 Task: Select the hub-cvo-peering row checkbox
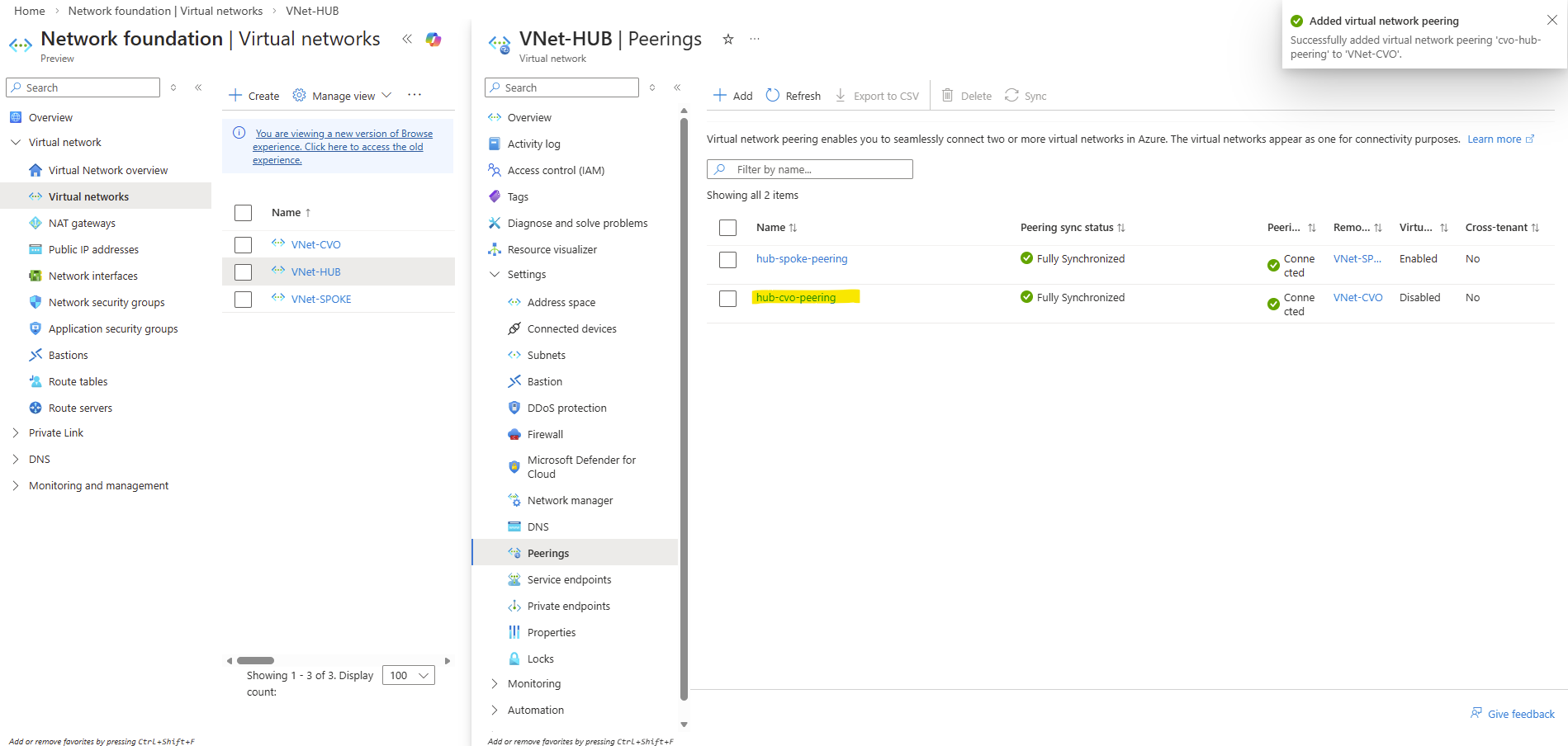[727, 299]
